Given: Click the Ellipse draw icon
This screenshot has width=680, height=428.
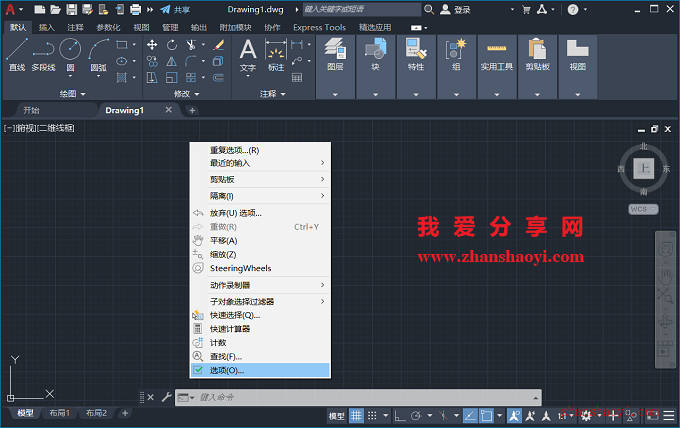Looking at the screenshot, I should pyautogui.click(x=122, y=61).
